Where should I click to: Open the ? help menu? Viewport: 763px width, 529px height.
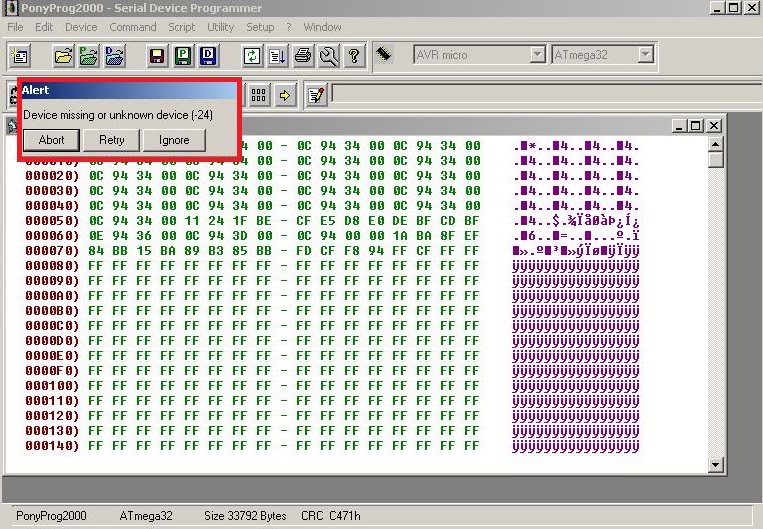(x=289, y=27)
